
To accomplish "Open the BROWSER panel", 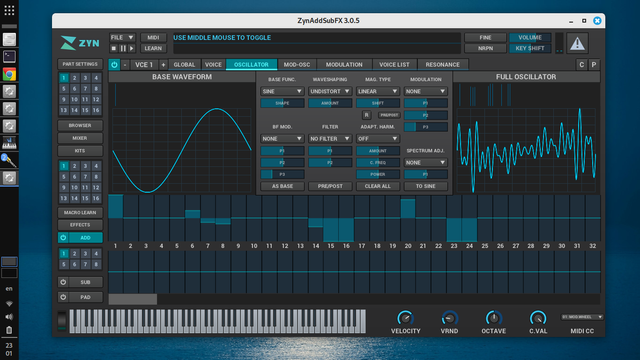I will (x=80, y=126).
